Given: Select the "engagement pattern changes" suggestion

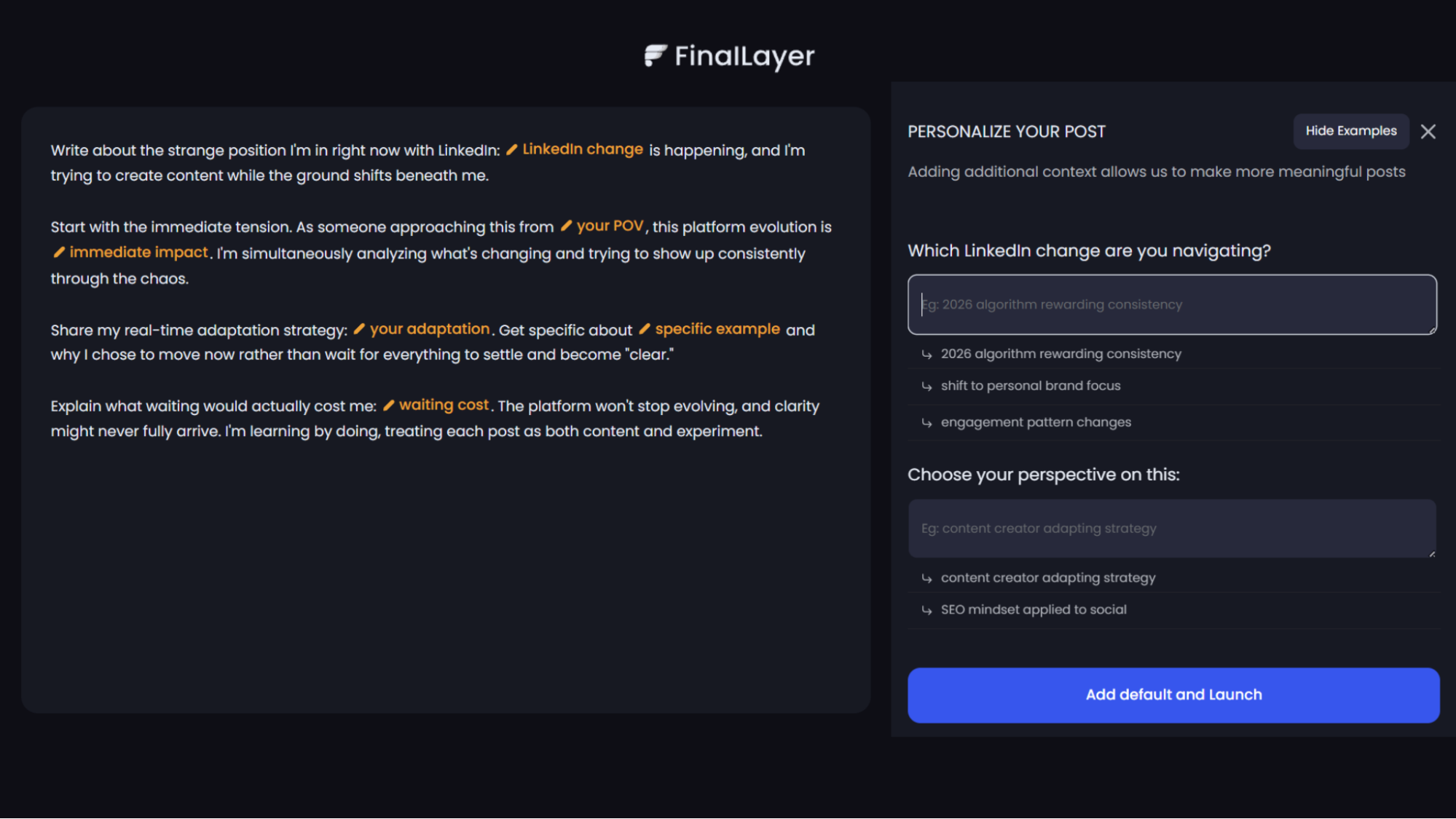Looking at the screenshot, I should pos(1036,422).
